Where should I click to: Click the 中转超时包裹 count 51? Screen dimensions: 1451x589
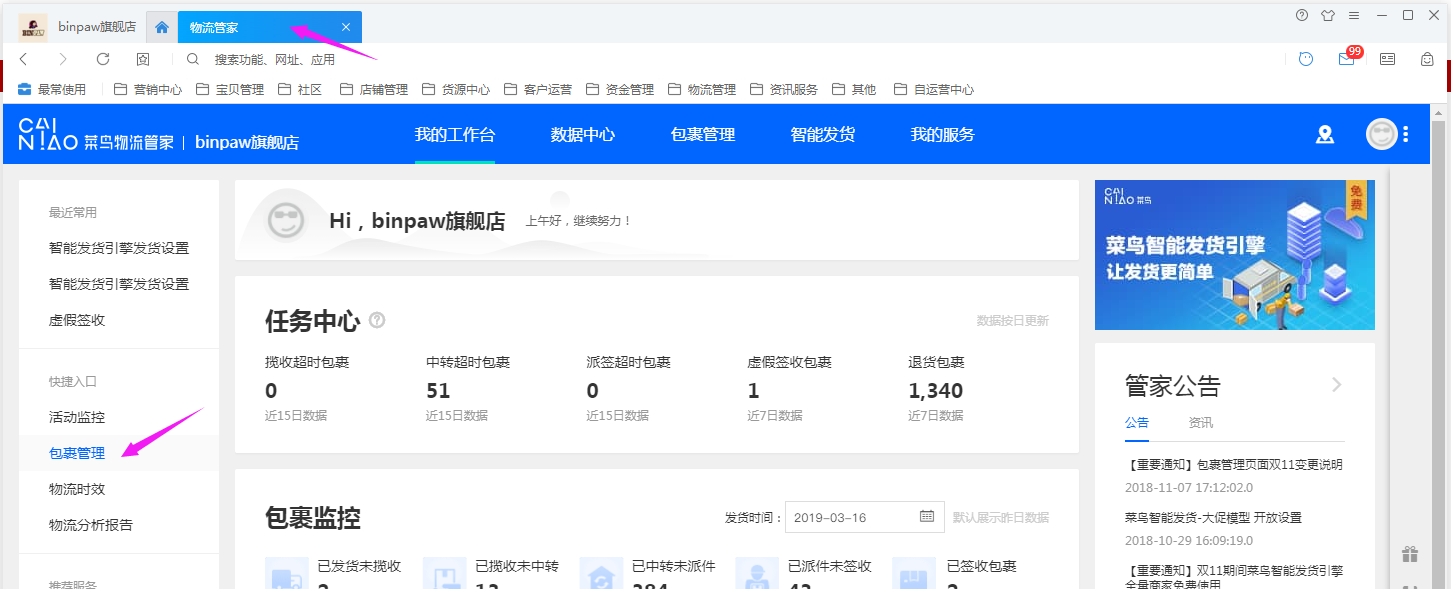[438, 391]
